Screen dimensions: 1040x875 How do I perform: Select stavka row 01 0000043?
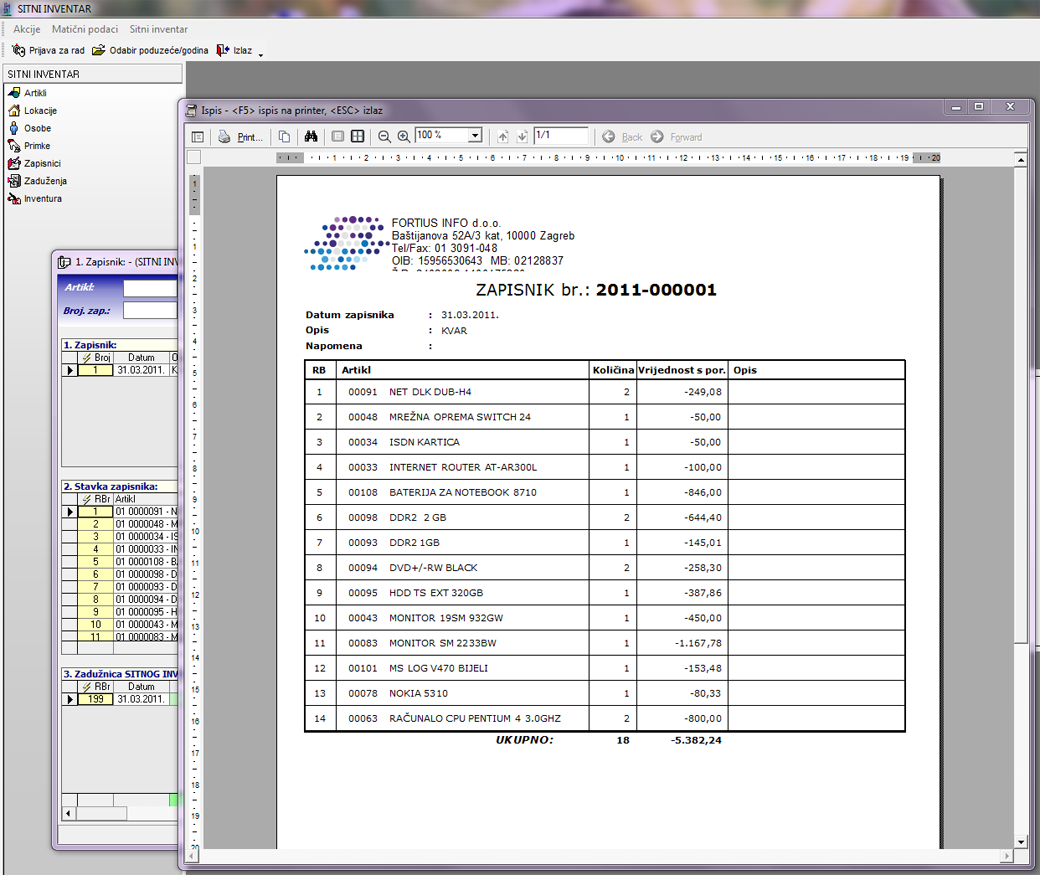[121, 624]
